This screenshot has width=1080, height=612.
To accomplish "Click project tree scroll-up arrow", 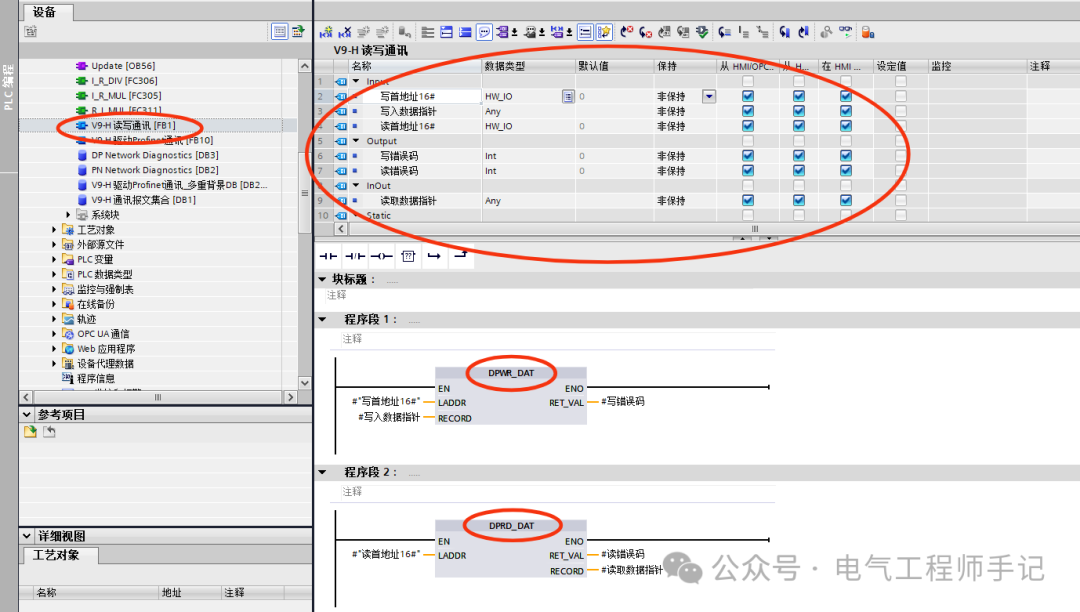I will click(305, 66).
